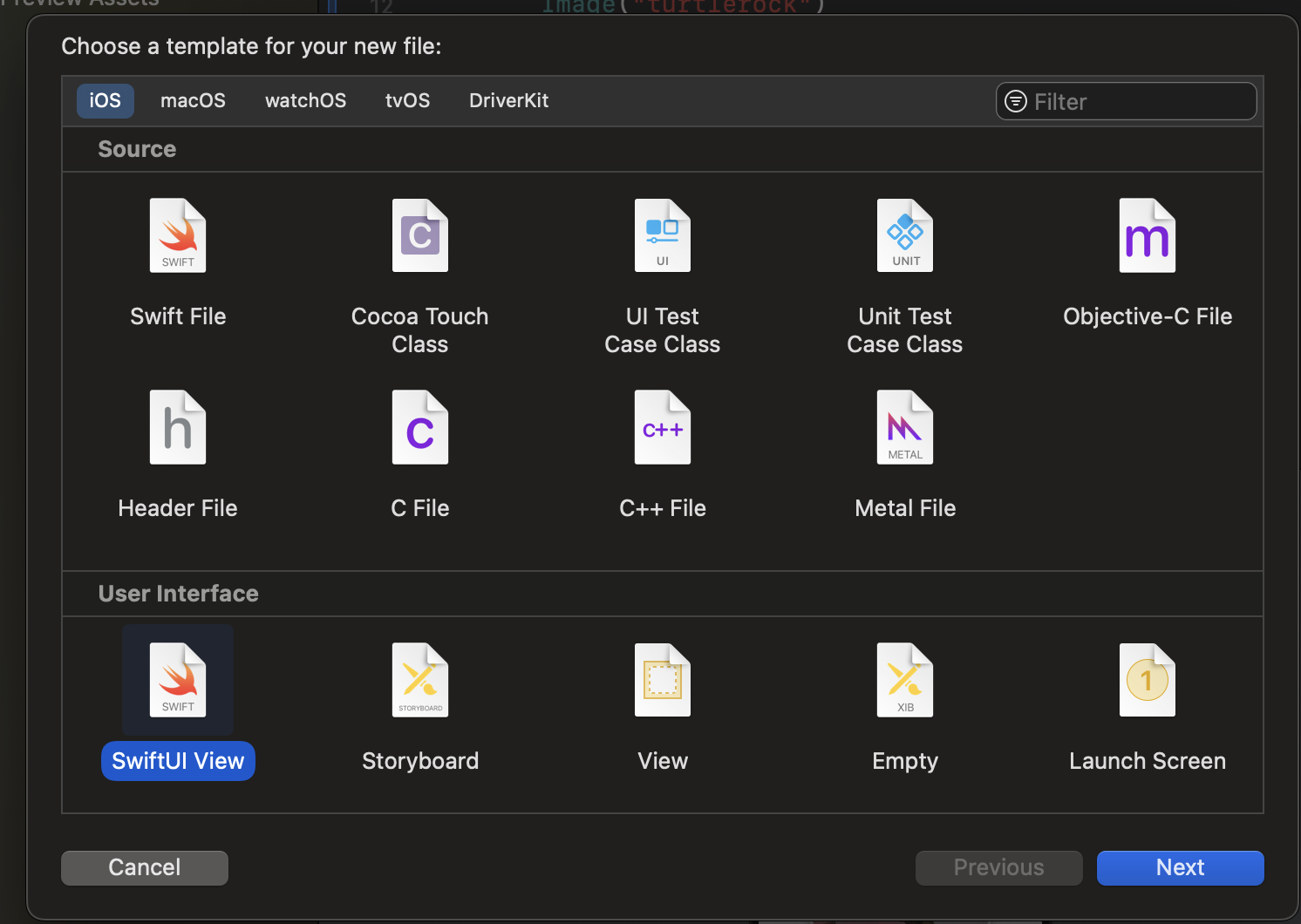Select the Swift File template icon
The width and height of the screenshot is (1301, 924).
(178, 235)
